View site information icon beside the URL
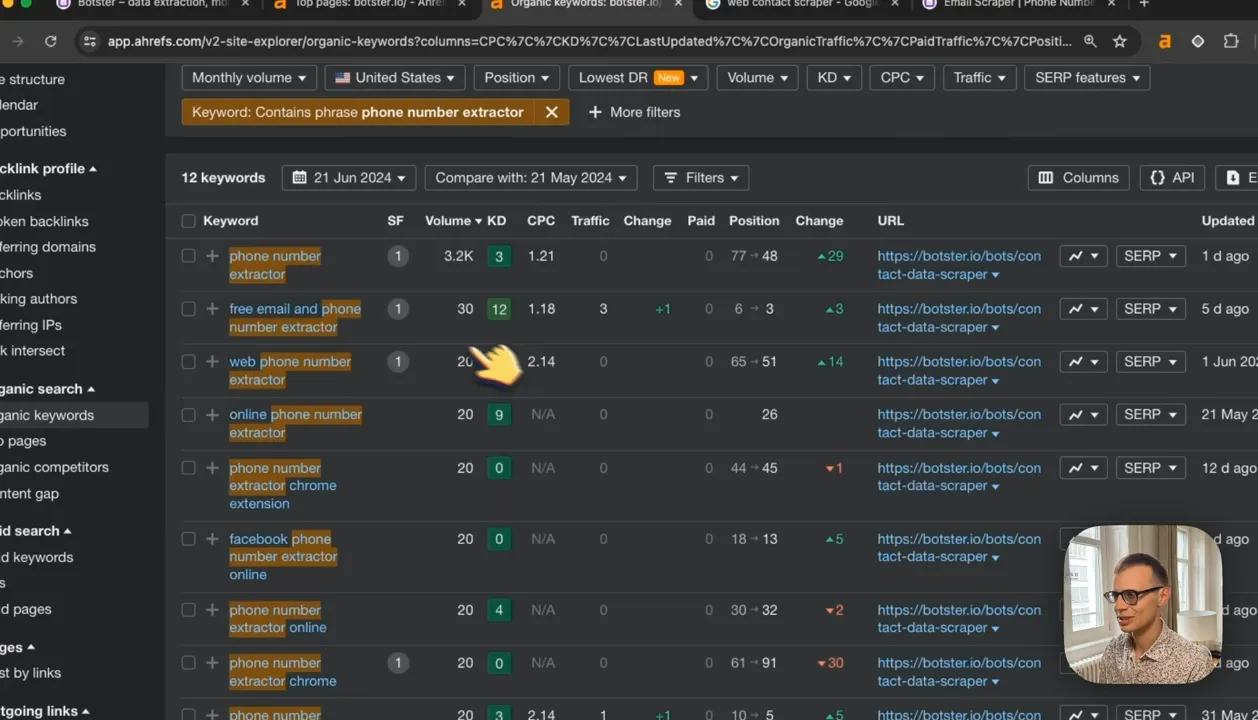 tap(89, 41)
